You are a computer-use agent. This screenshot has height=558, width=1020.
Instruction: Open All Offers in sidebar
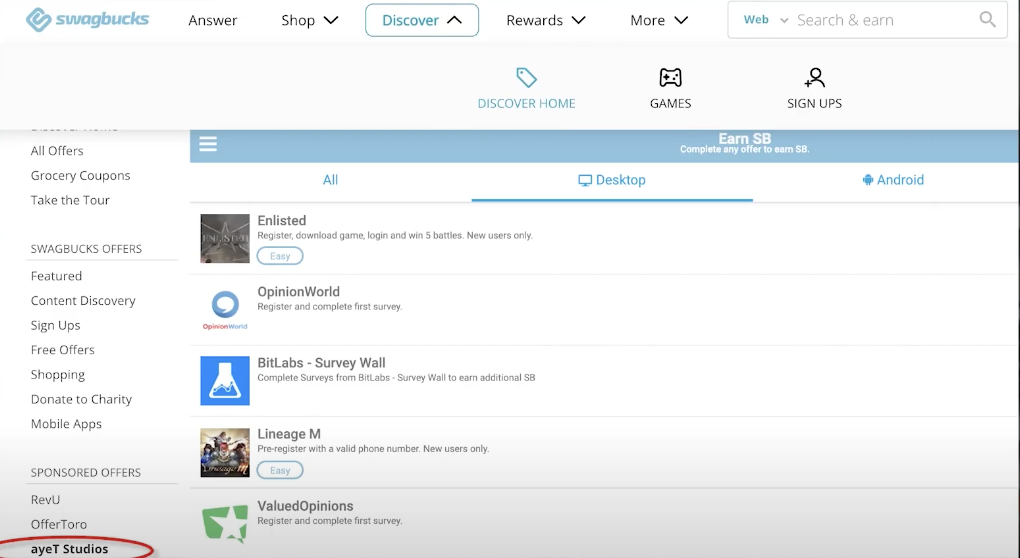click(x=57, y=151)
